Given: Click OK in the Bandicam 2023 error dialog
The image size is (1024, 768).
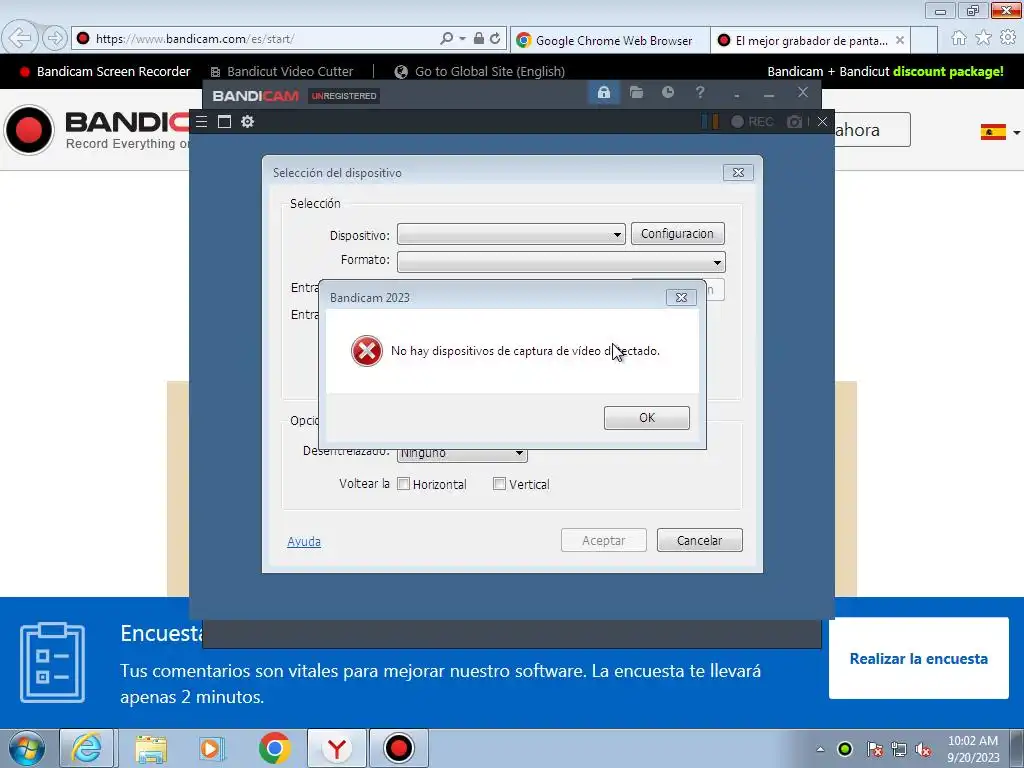Looking at the screenshot, I should tap(647, 418).
